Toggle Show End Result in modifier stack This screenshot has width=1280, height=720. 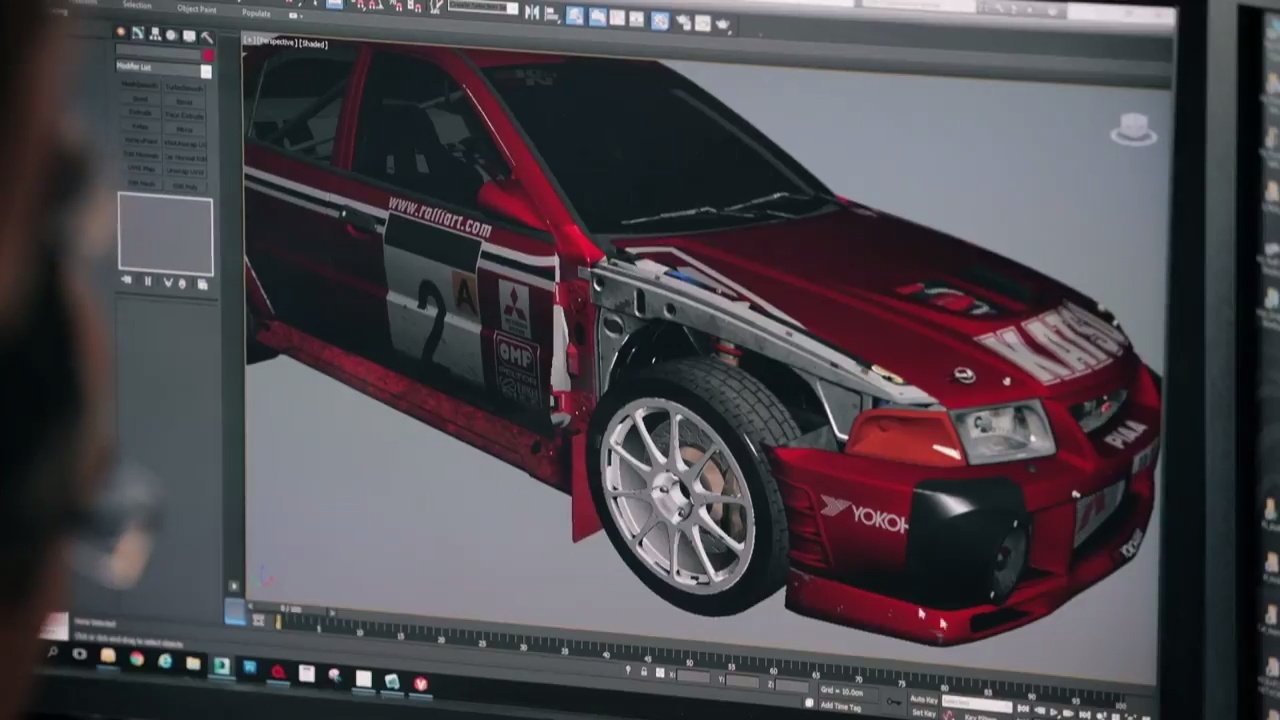pos(148,282)
